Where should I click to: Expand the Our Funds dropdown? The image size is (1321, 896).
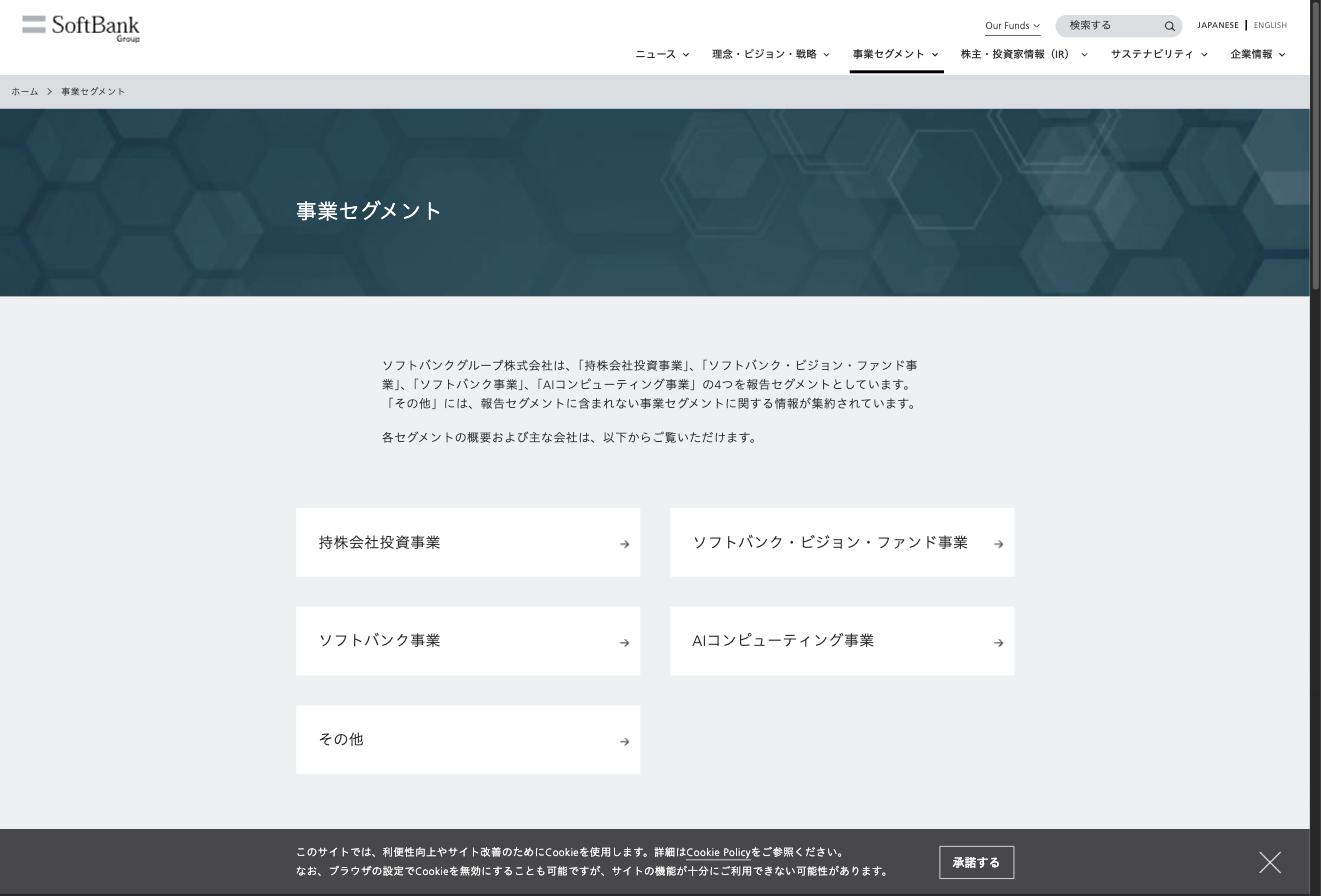pos(1012,26)
